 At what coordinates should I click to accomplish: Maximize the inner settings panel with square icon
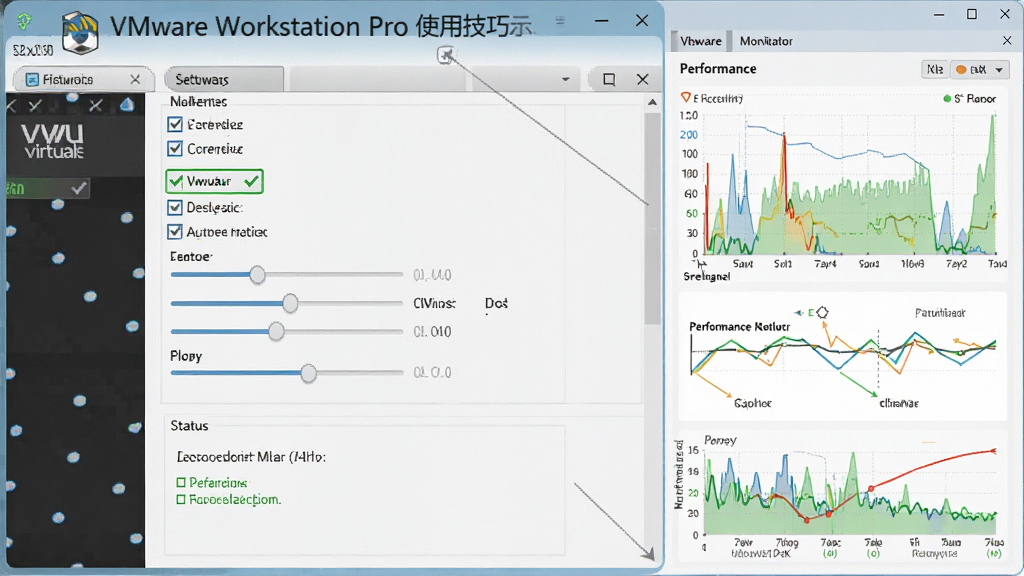(x=609, y=80)
